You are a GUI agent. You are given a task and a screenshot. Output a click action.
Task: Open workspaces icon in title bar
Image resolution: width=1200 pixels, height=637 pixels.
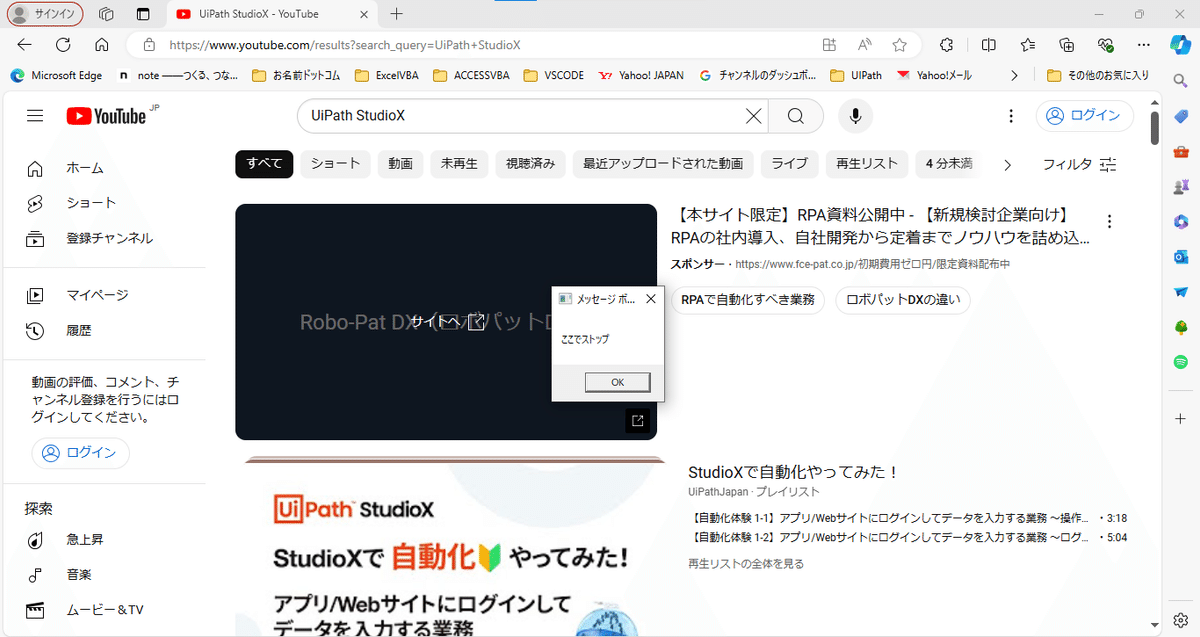[x=106, y=14]
